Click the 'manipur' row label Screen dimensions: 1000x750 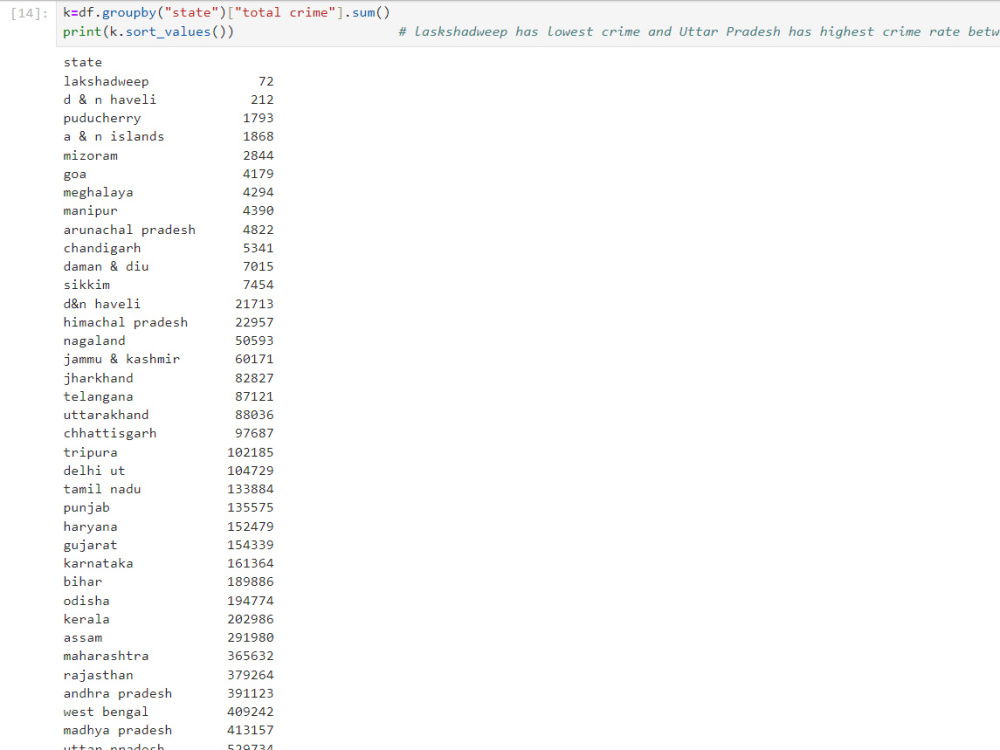pyautogui.click(x=90, y=211)
